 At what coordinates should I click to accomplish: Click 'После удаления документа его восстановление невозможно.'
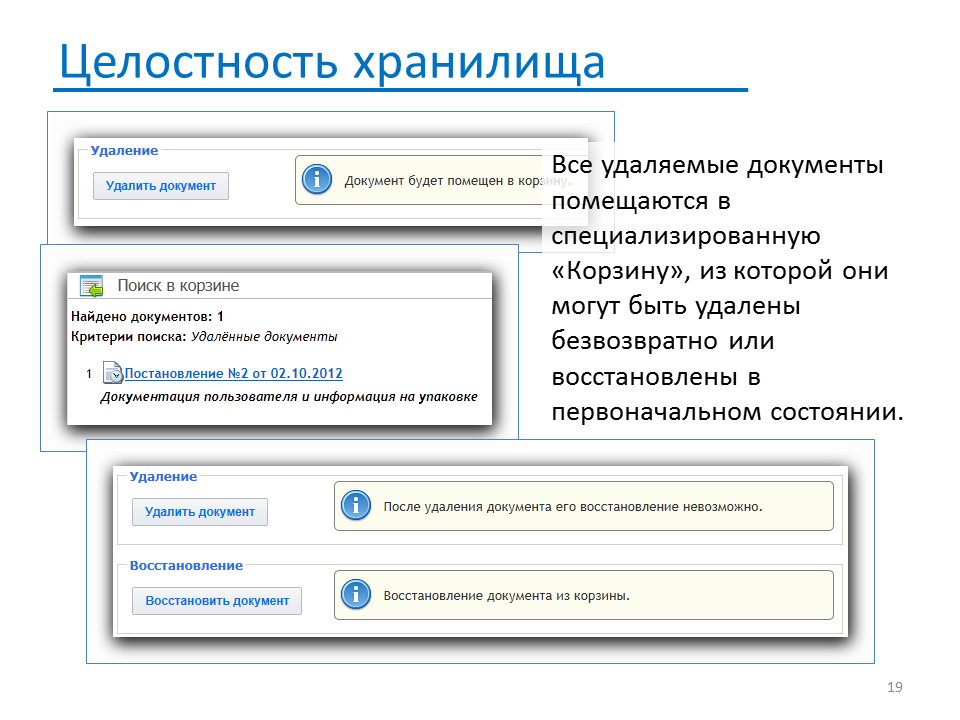pyautogui.click(x=573, y=507)
